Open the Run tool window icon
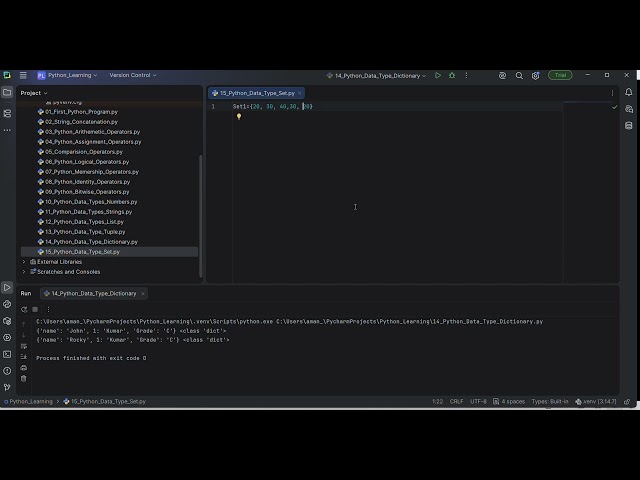Viewport: 640px width, 480px height. click(x=7, y=287)
